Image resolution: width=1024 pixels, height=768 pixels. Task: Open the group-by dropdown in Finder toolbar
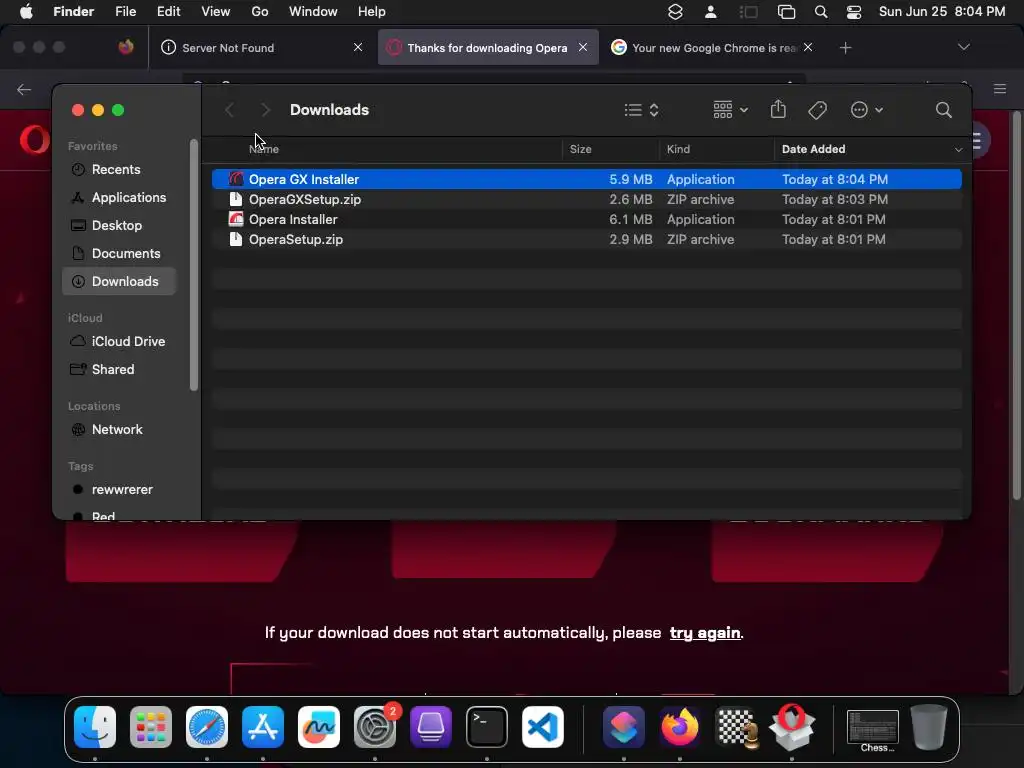coord(730,110)
